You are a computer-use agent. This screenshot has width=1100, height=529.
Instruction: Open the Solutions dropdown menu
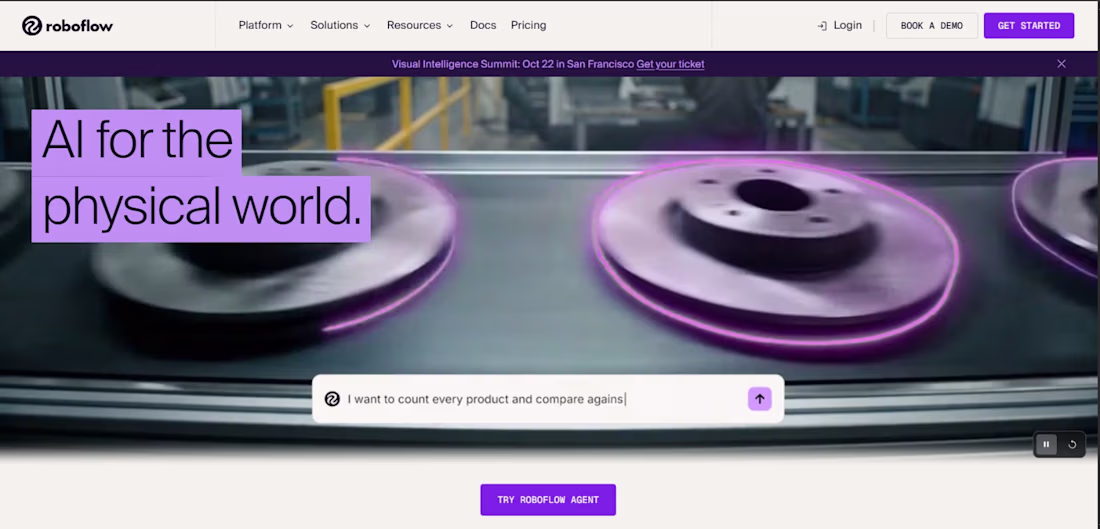point(340,25)
